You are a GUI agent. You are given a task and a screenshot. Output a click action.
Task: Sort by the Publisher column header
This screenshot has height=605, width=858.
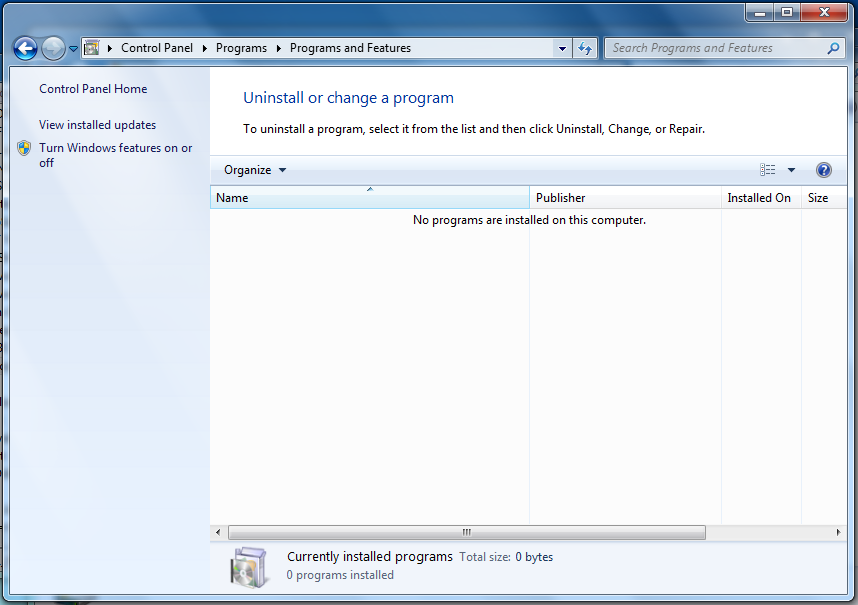coord(625,197)
